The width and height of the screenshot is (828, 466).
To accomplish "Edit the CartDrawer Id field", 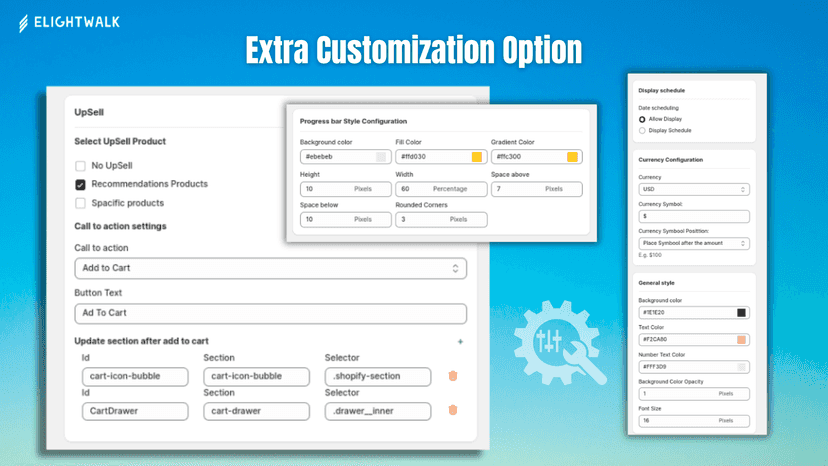I will (x=135, y=411).
